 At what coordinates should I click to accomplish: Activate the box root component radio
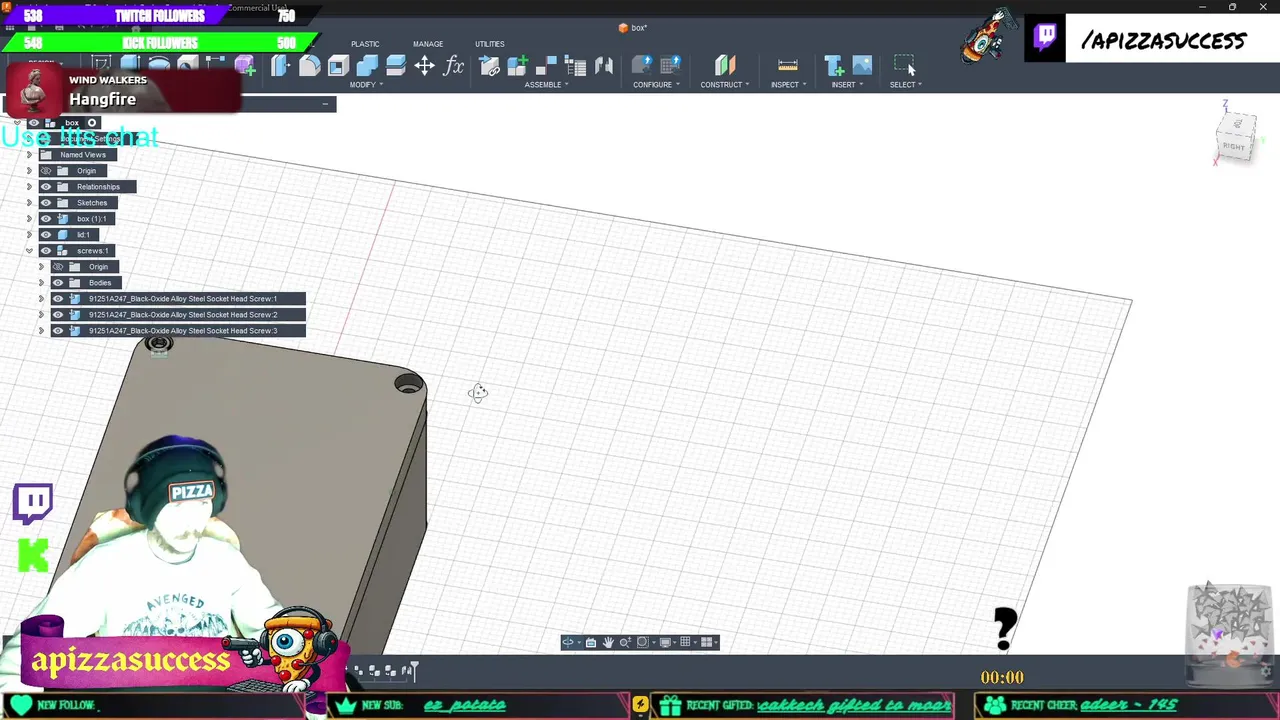click(92, 123)
